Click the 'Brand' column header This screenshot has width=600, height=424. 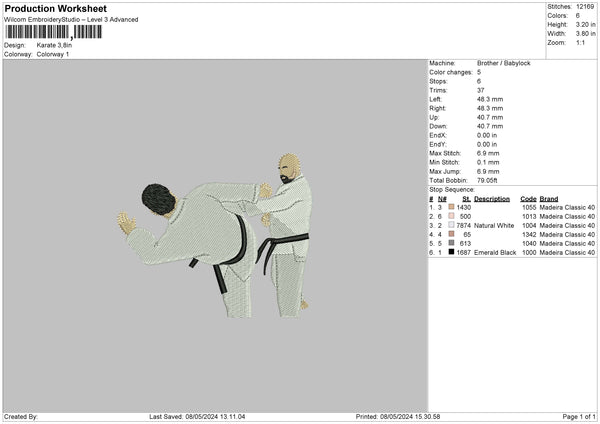point(549,199)
